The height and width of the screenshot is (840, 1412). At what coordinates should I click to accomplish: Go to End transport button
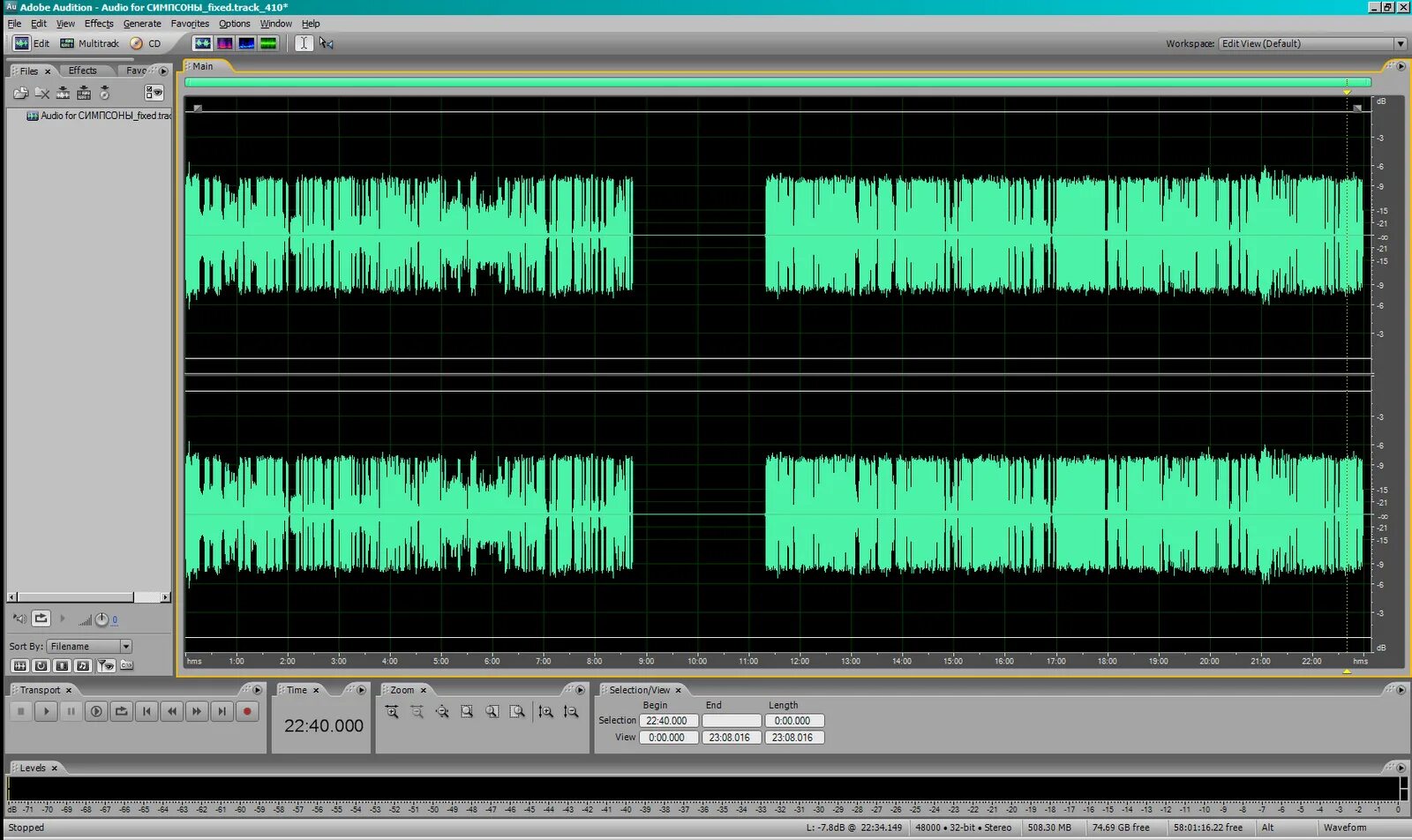(222, 711)
